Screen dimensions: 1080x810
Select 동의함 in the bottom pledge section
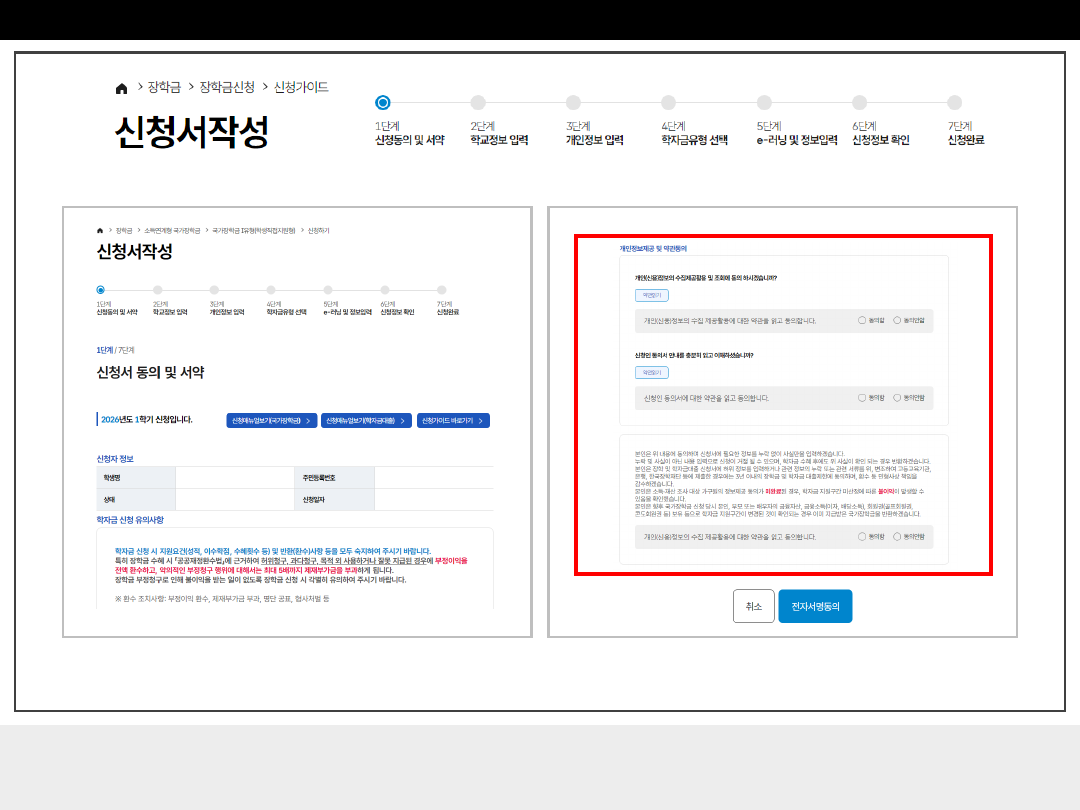click(863, 537)
